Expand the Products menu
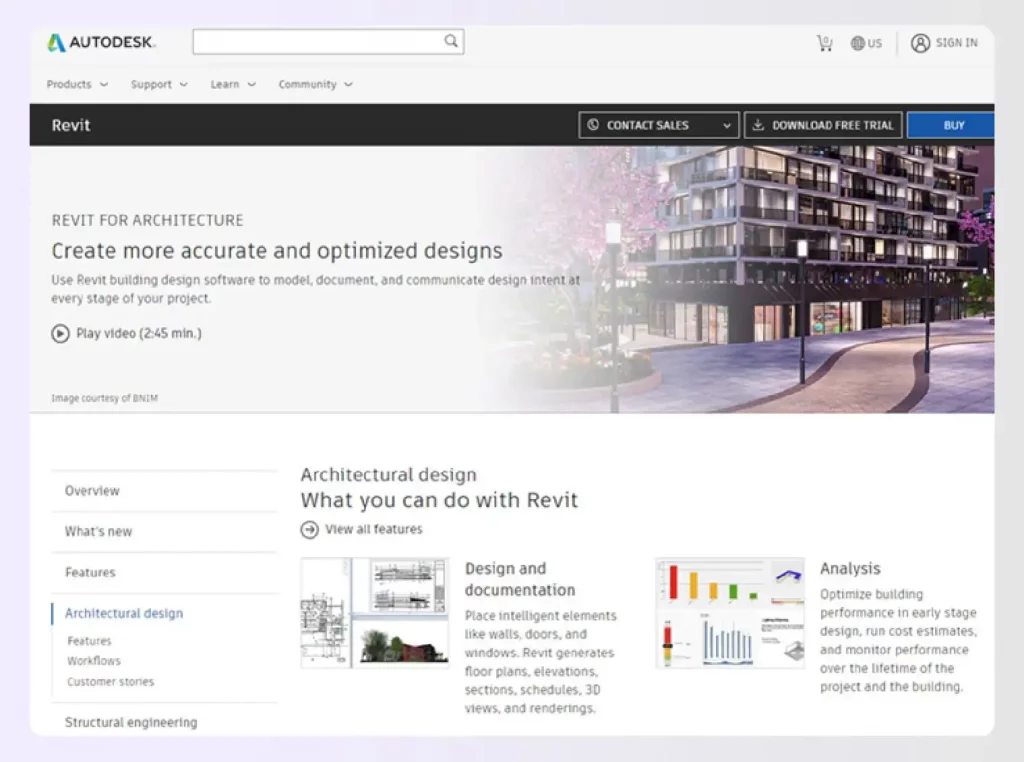Viewport: 1024px width, 762px height. (x=77, y=85)
